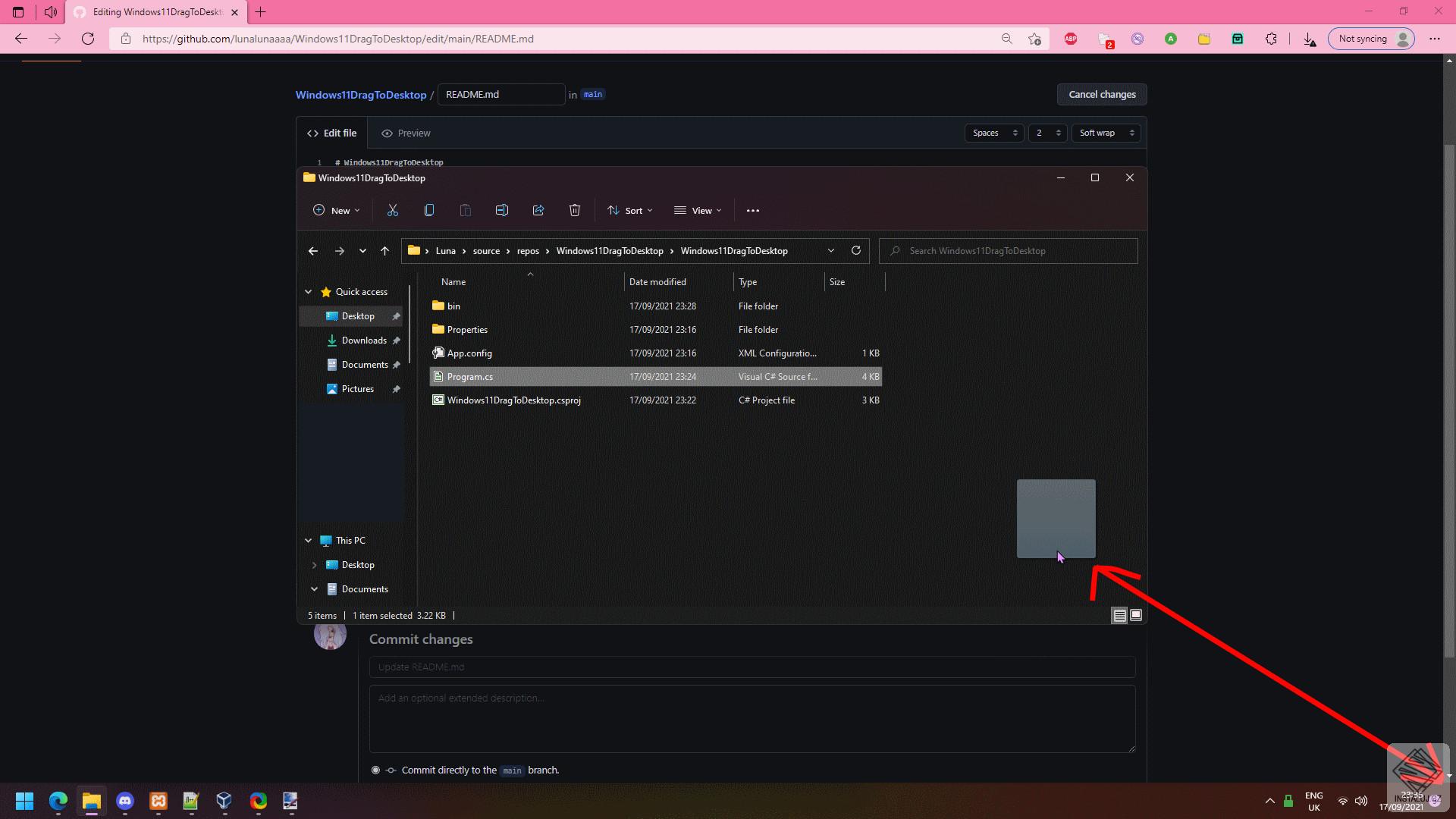Viewport: 1456px width, 819px height.
Task: Go up one folder level
Action: tap(384, 250)
